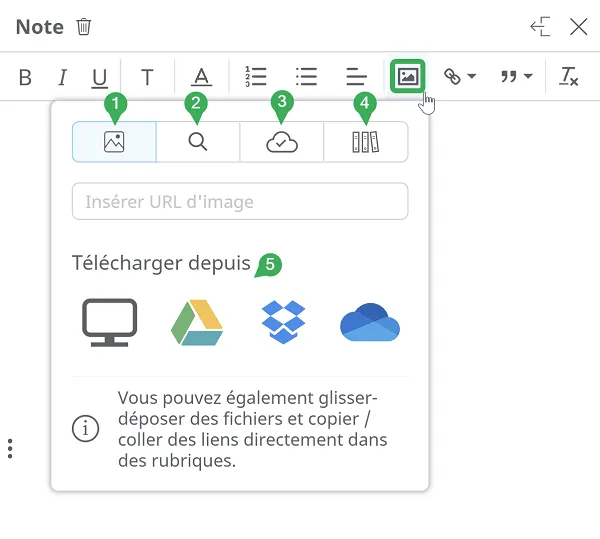Expand the link dropdown arrow
600x539 pixels.
coord(472,76)
